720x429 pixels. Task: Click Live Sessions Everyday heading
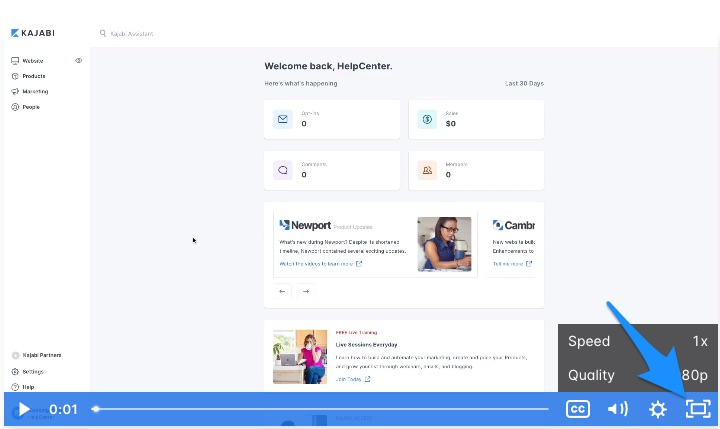click(x=366, y=345)
